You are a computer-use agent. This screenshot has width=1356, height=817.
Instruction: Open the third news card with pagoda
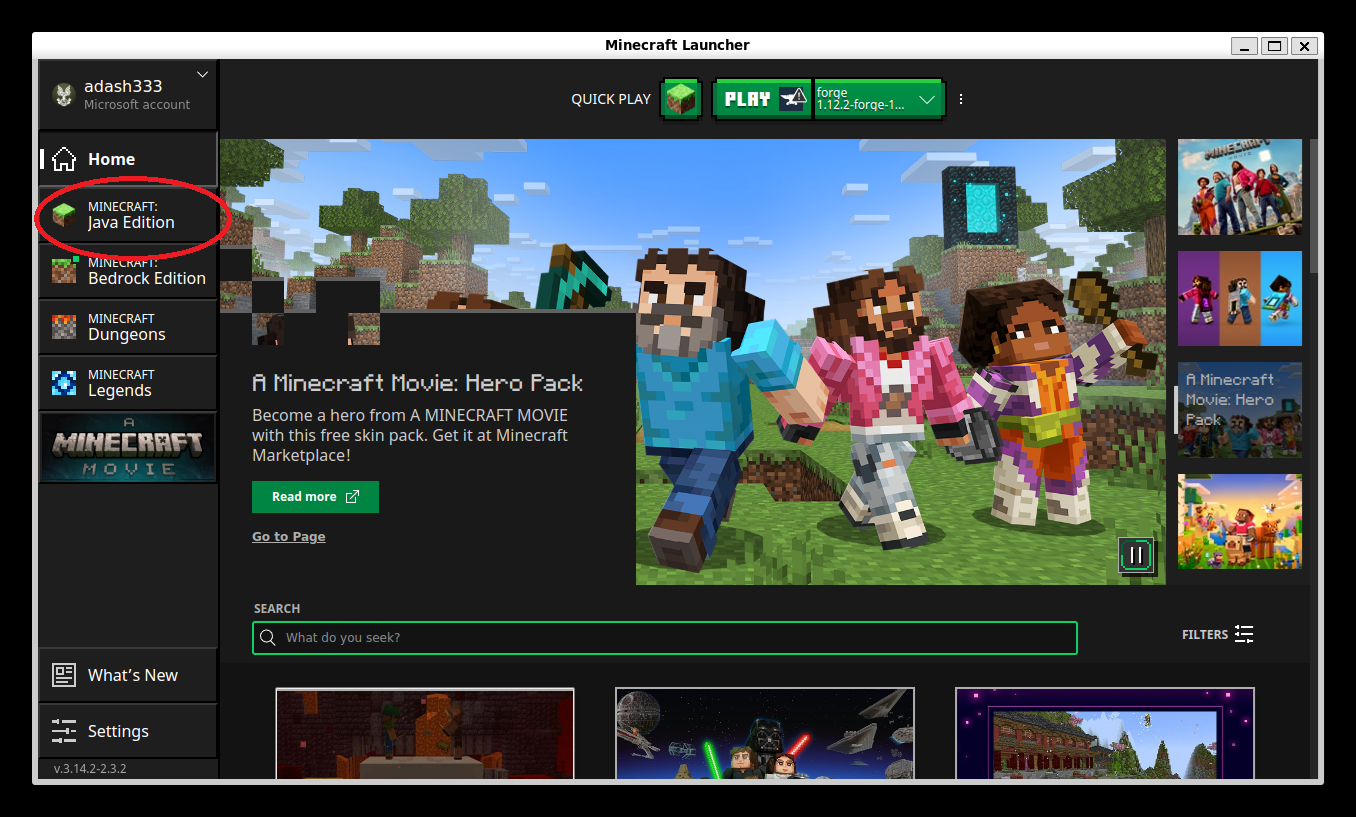click(1105, 733)
